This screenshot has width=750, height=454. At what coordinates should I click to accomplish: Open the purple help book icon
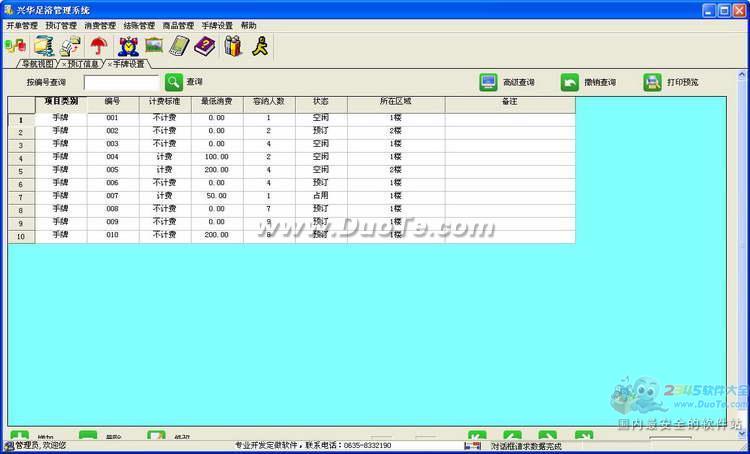tap(205, 46)
